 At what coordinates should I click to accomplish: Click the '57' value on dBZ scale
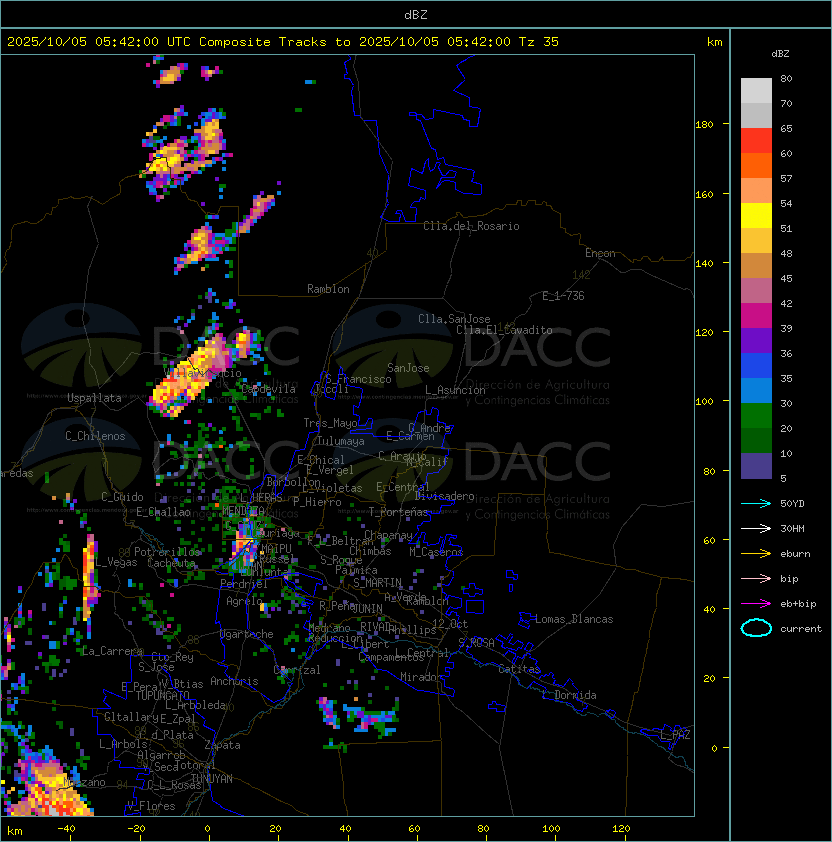[786, 178]
